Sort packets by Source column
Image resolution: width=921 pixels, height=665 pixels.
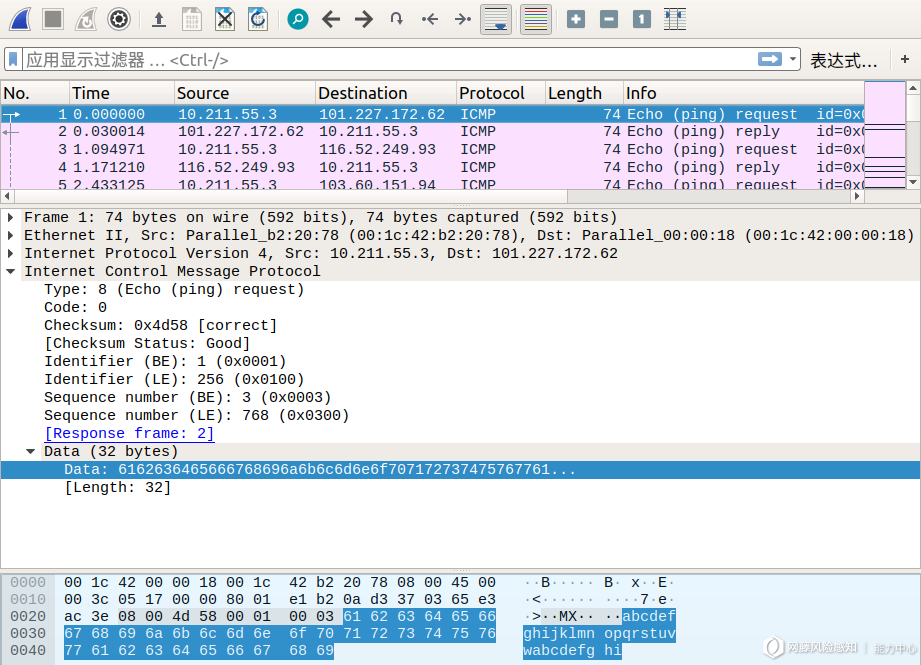pos(245,93)
